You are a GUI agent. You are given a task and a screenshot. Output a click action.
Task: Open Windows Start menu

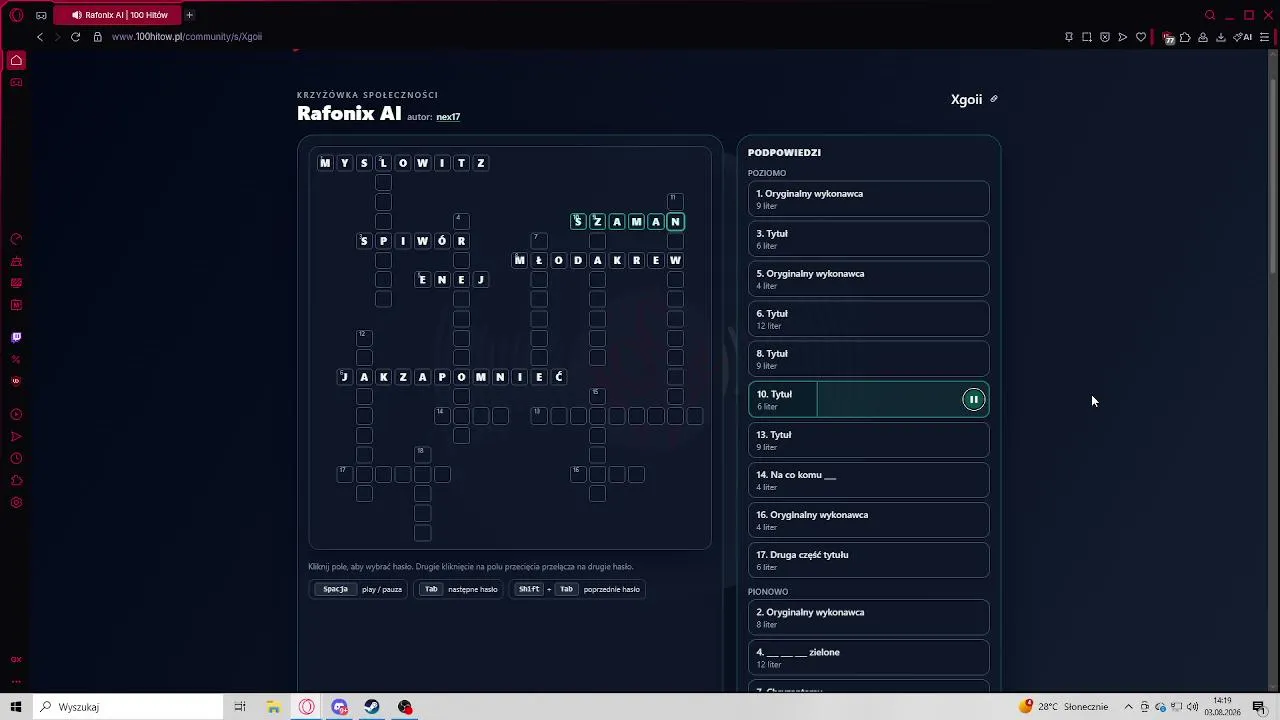pos(16,707)
